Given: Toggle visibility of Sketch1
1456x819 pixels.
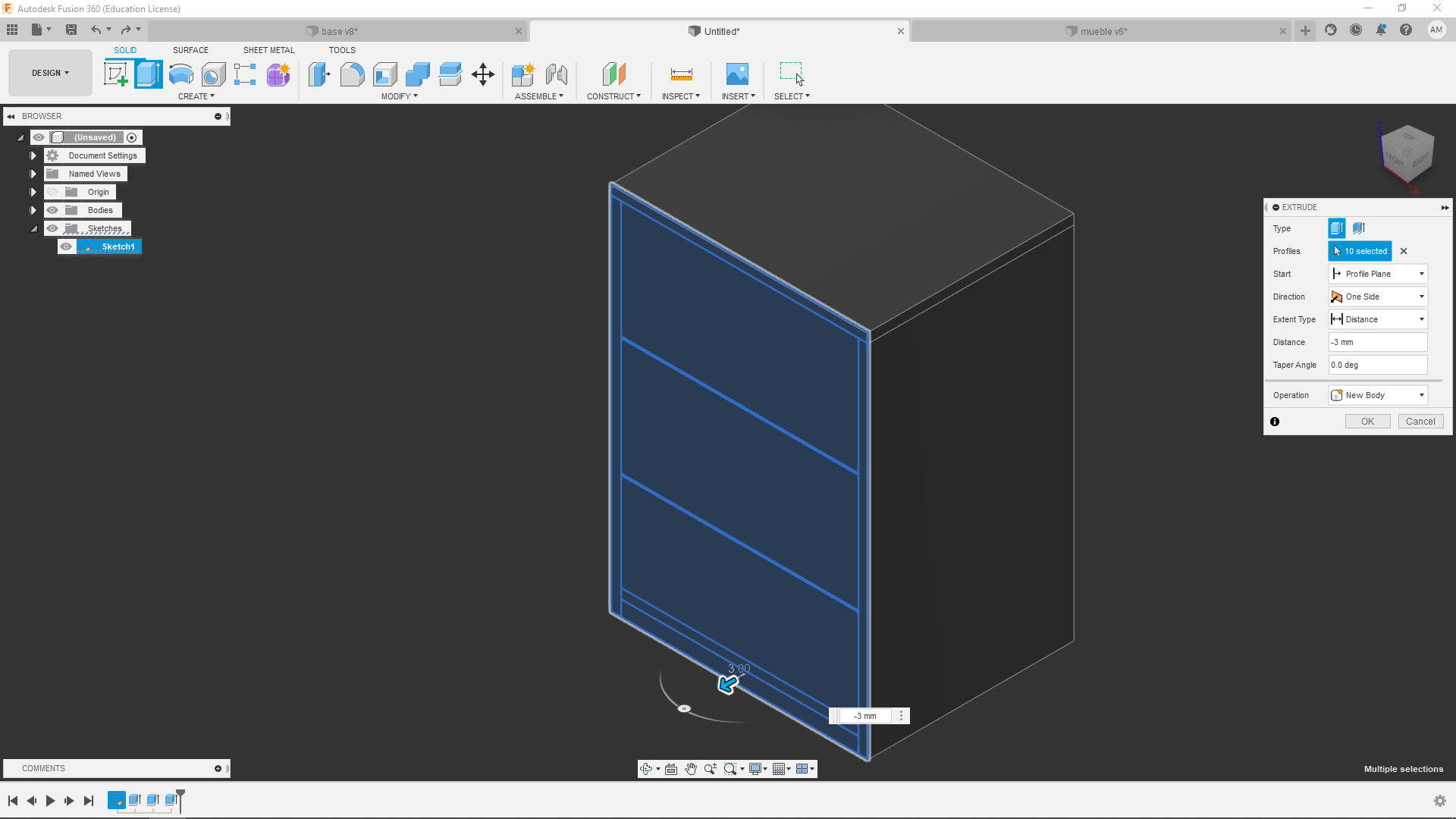Looking at the screenshot, I should [67, 246].
